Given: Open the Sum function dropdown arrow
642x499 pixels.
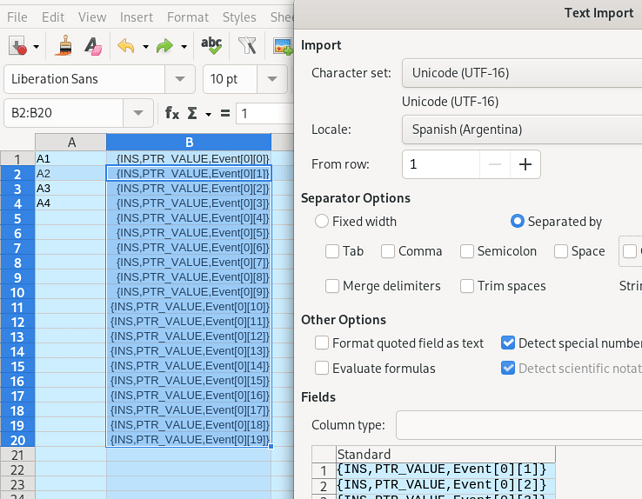Looking at the screenshot, I should click(x=208, y=114).
